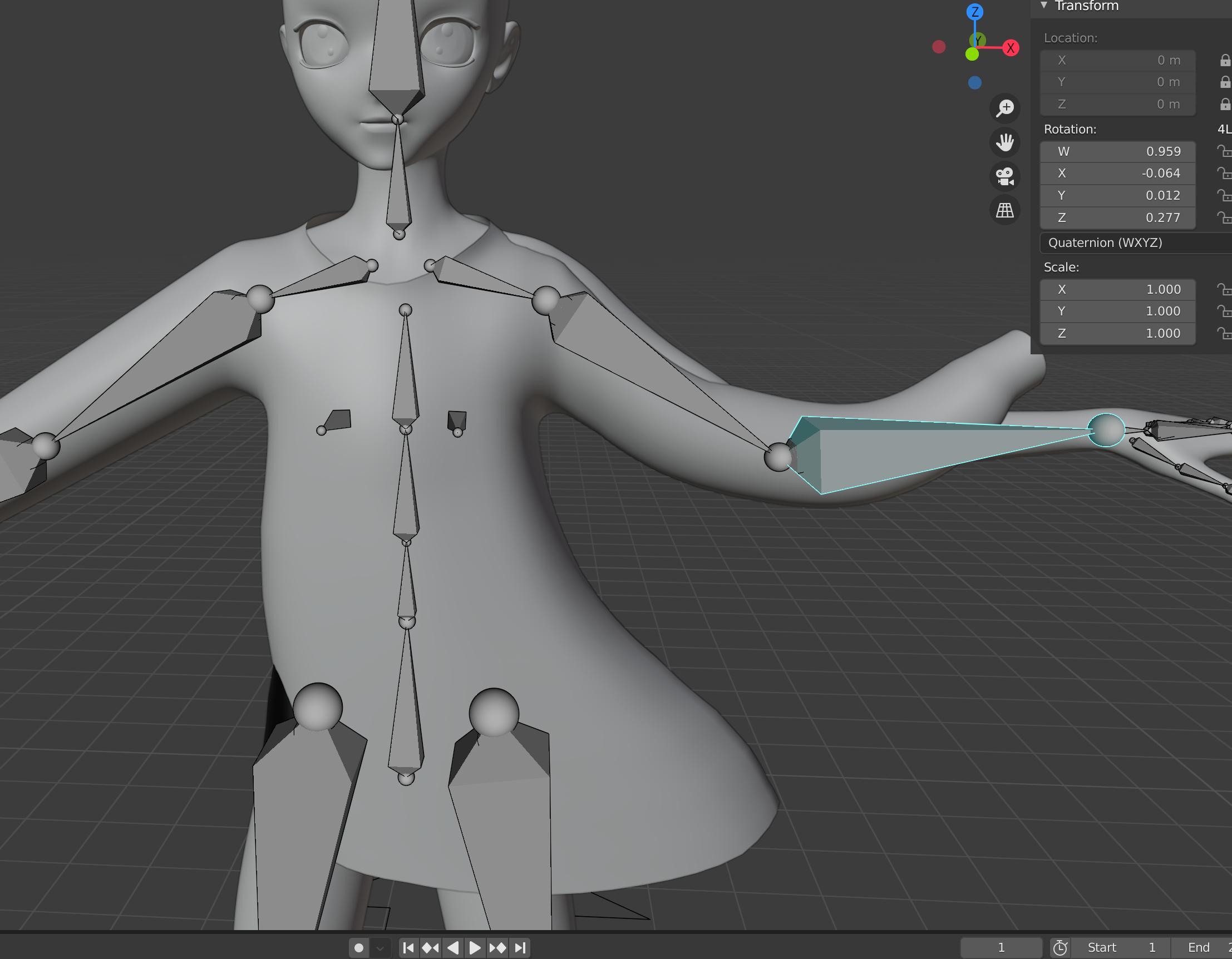Click the Scale X value field
The width and height of the screenshot is (1232, 959).
click(1117, 289)
